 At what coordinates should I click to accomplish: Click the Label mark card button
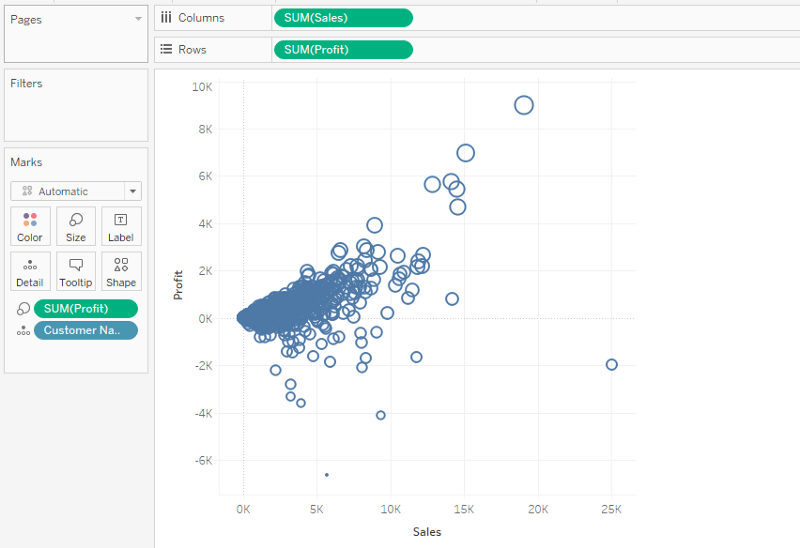click(121, 226)
